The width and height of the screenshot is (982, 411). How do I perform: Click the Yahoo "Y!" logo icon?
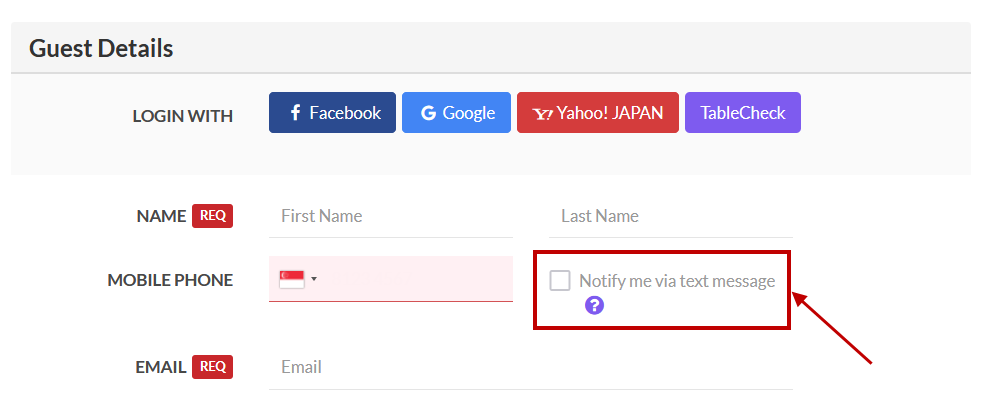[x=543, y=113]
